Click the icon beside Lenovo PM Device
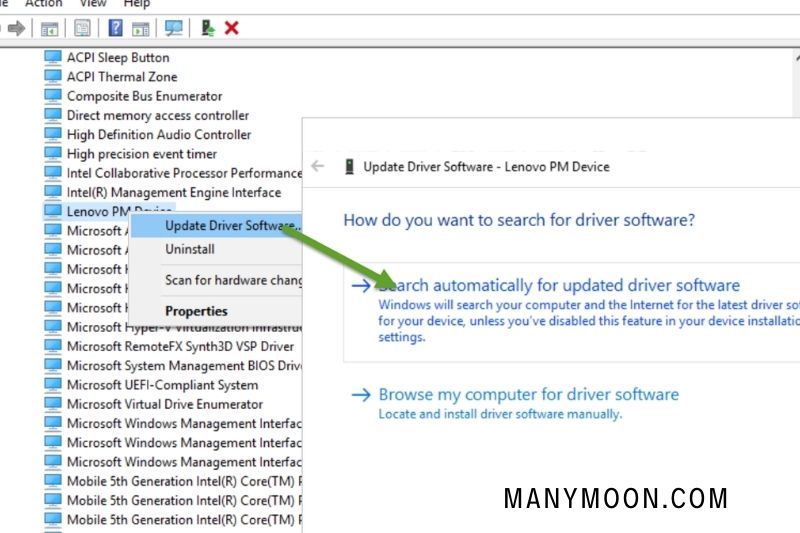Viewport: 800px width, 533px height. click(x=53, y=211)
